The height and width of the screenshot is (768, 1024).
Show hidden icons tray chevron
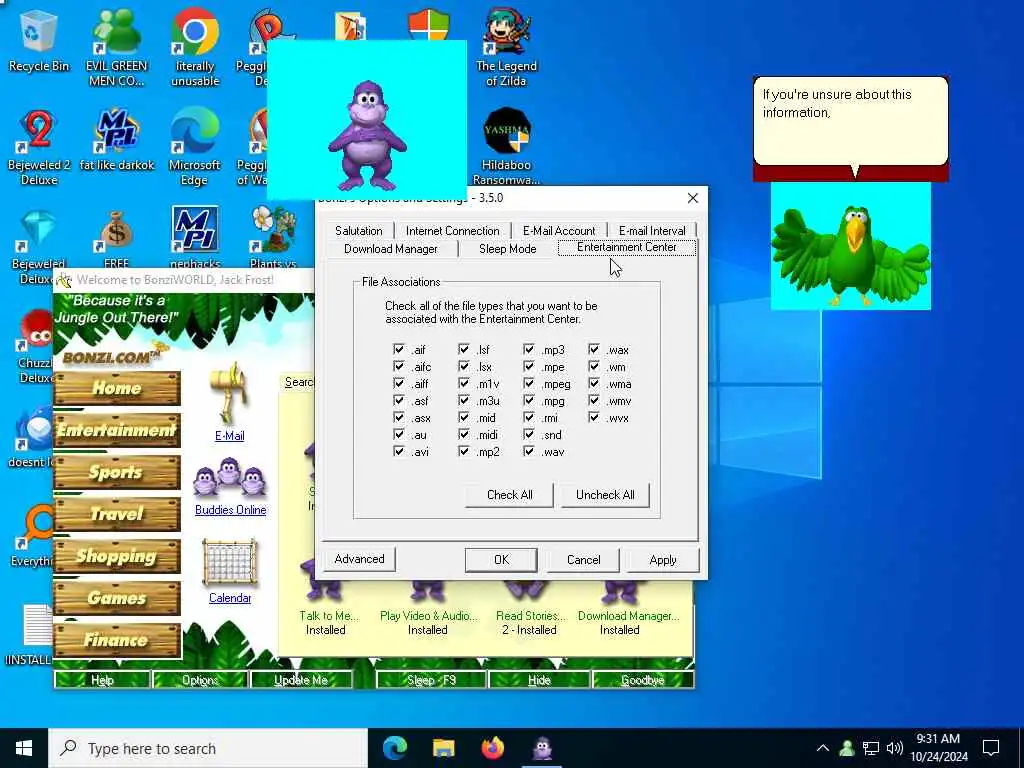(823, 748)
